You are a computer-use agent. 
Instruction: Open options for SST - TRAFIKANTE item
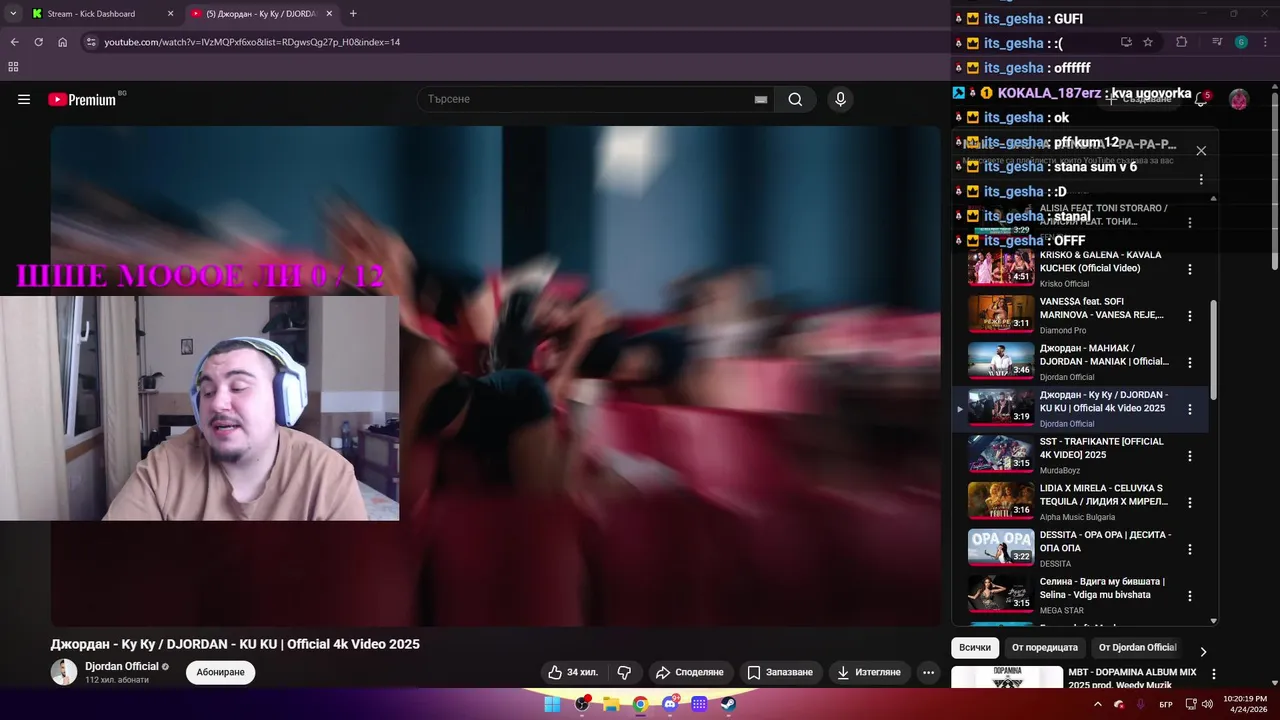[x=1190, y=456]
